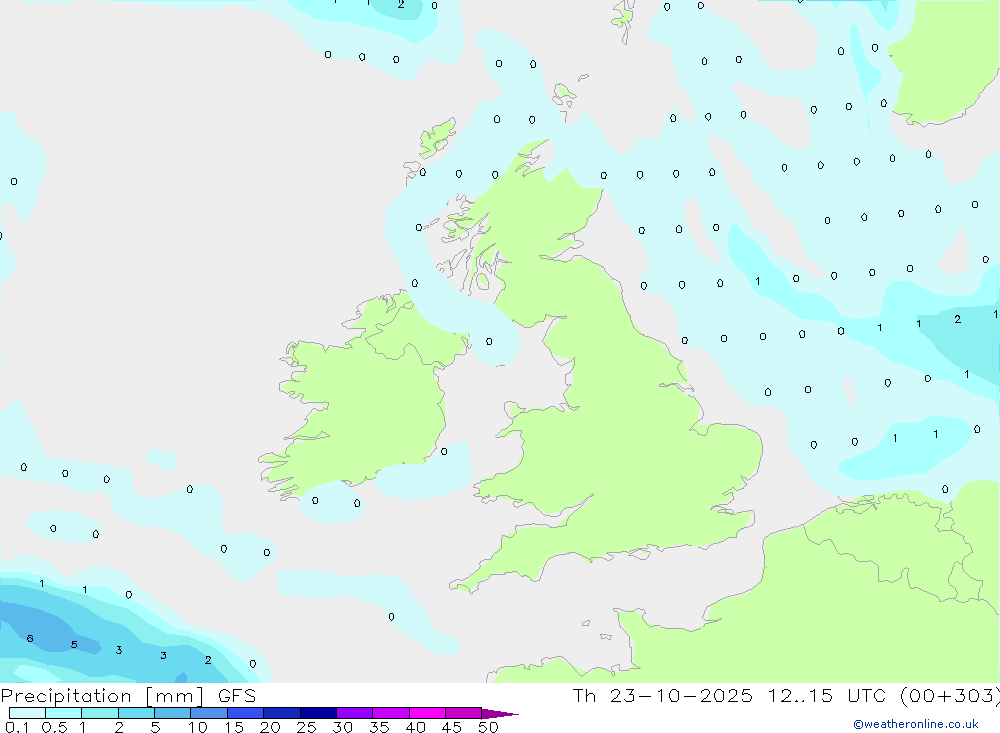This screenshot has width=1000, height=733.
Task: Click the 'Precipitation [mm]' title text
Action: point(102,696)
